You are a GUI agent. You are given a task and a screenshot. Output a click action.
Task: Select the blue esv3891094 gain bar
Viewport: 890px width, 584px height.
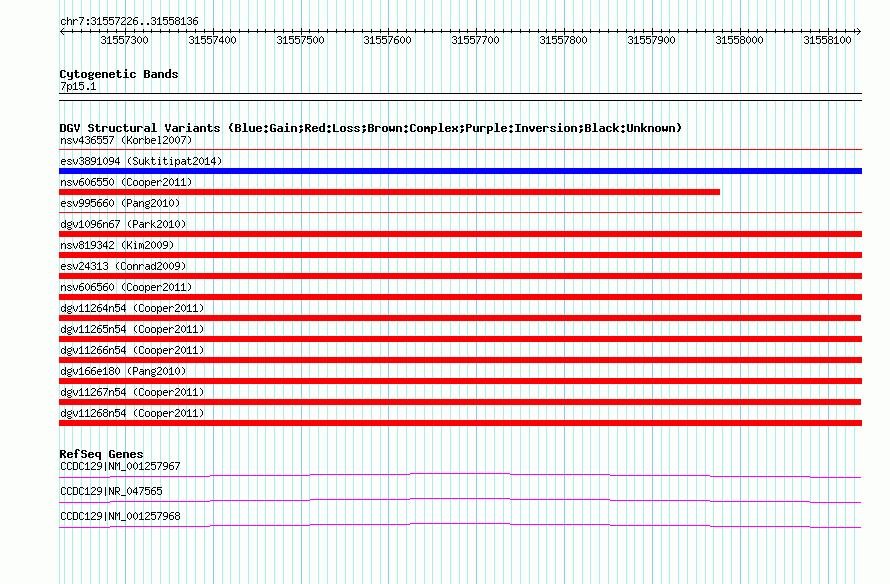pyautogui.click(x=460, y=171)
